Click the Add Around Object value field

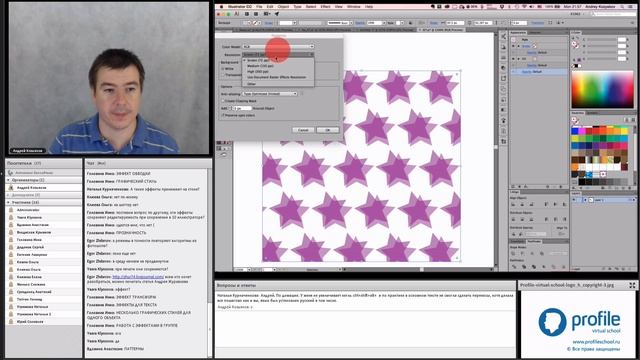pos(241,108)
